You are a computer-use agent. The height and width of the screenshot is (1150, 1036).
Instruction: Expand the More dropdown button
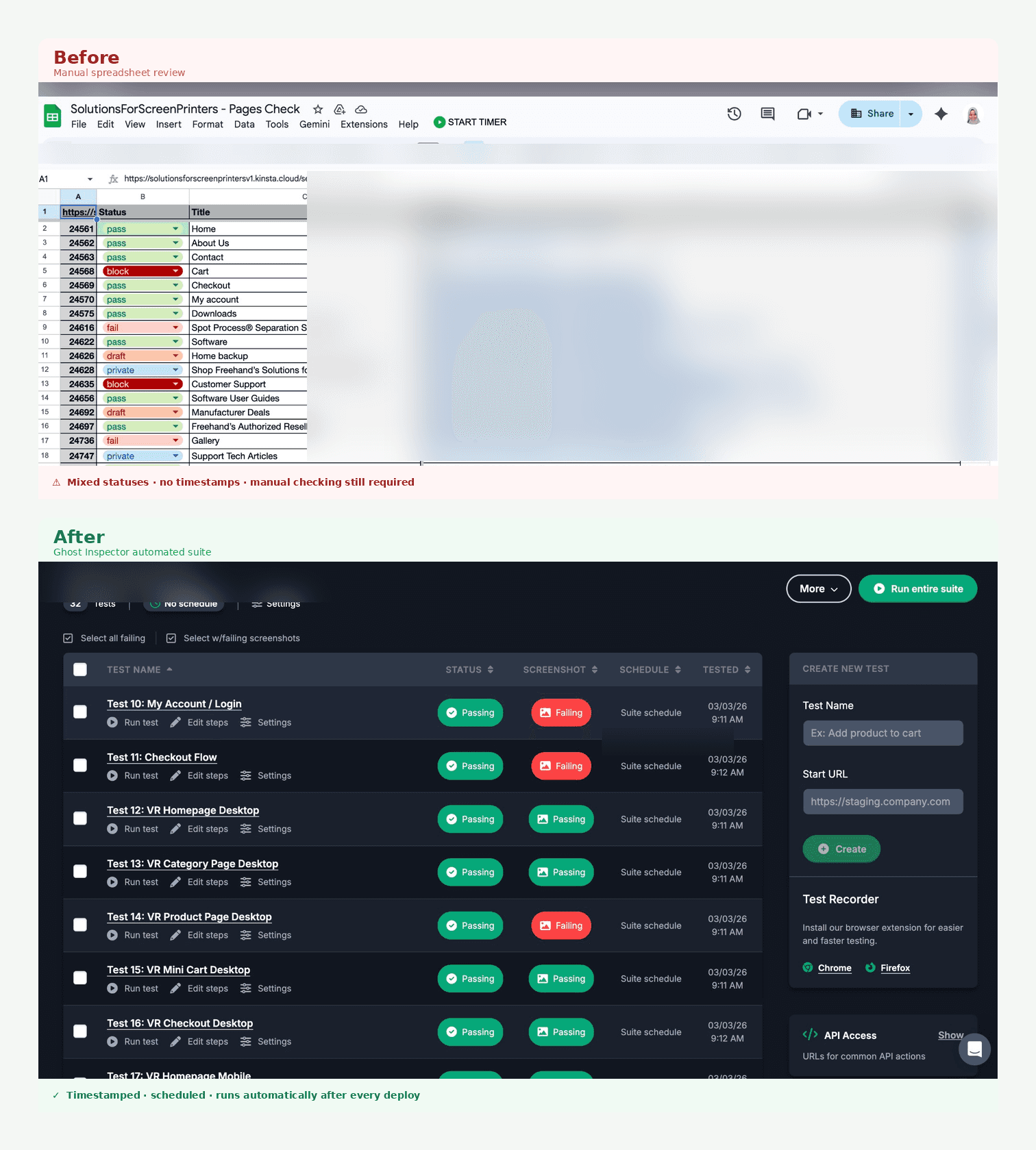tap(819, 589)
